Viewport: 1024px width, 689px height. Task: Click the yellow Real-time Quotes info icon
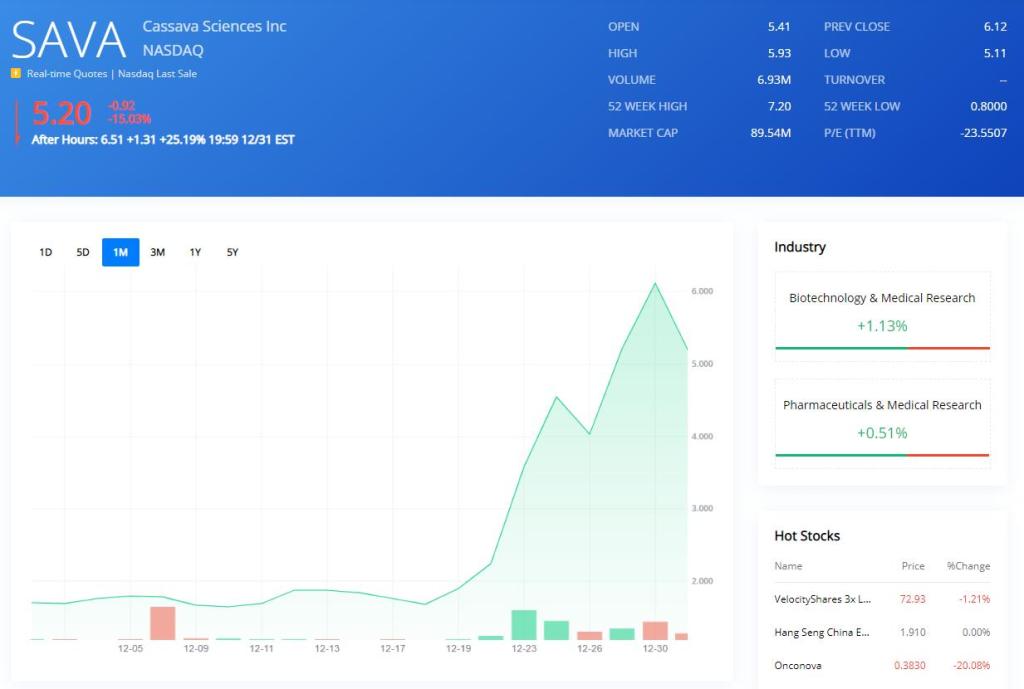[16, 73]
